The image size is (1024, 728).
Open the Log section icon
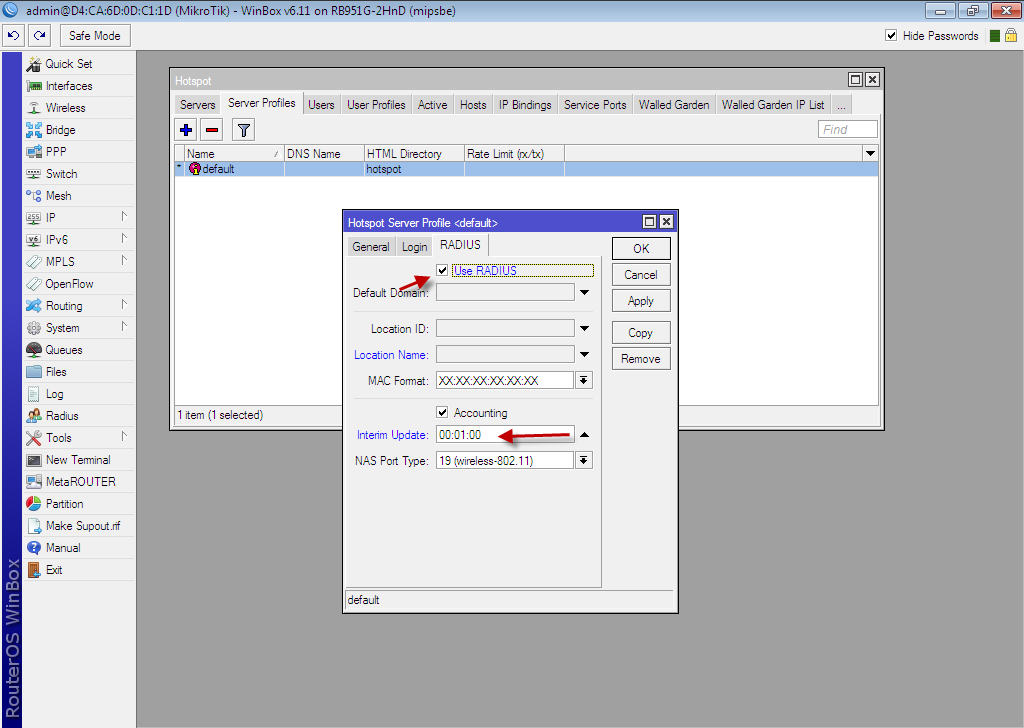[x=34, y=394]
